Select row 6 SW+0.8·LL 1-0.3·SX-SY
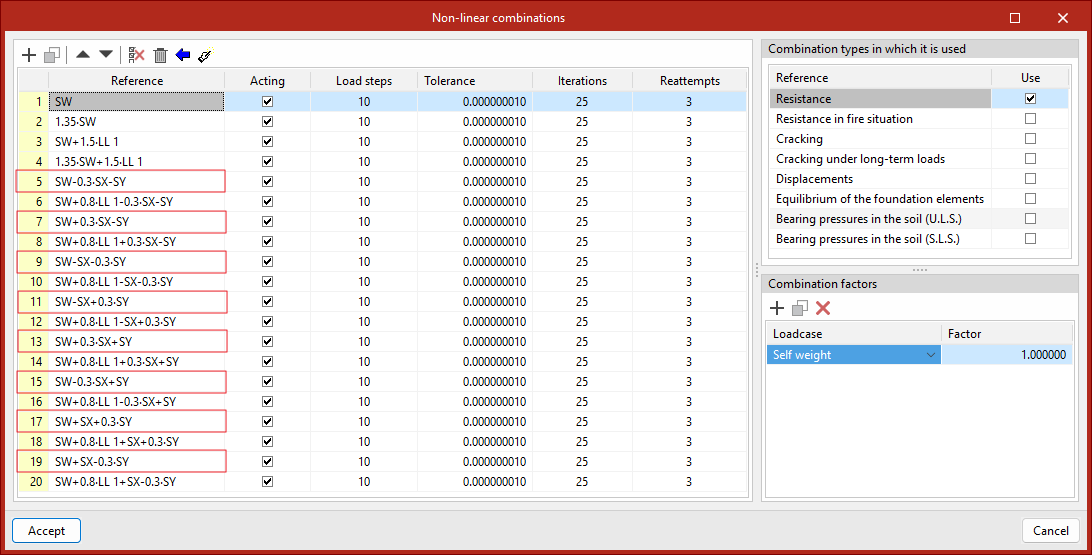 click(x=136, y=201)
